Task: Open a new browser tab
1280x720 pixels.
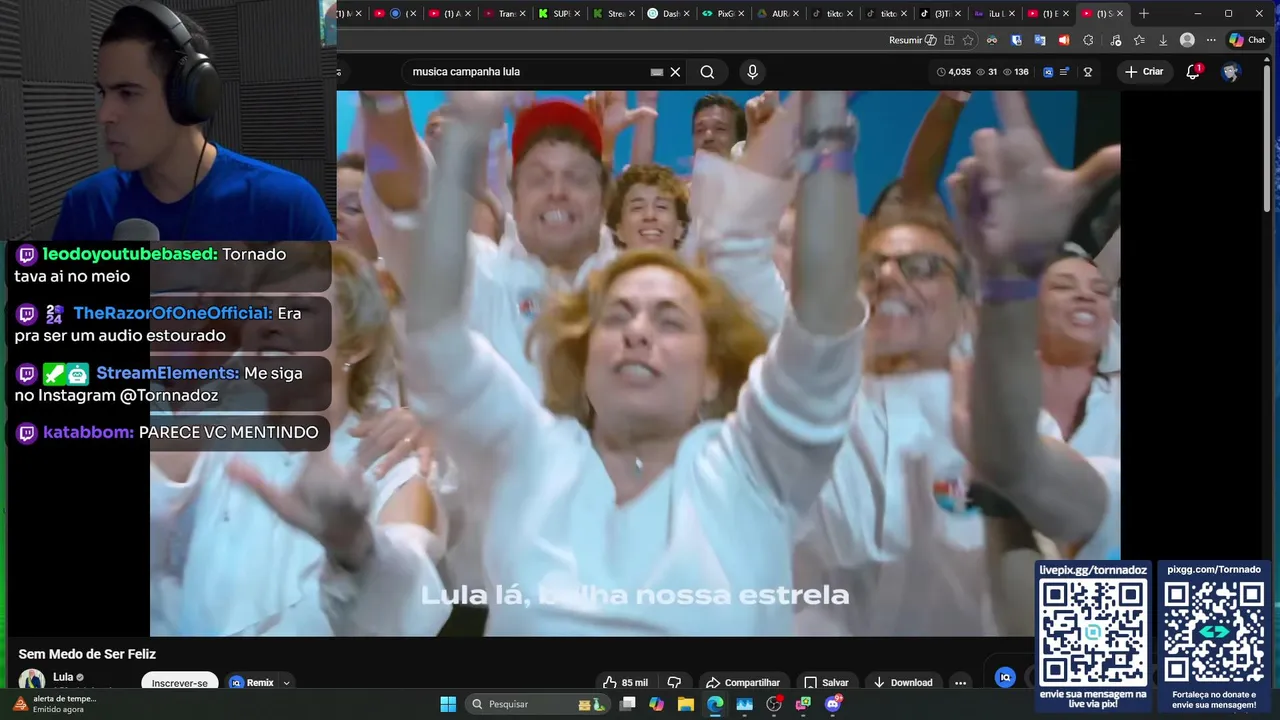Action: 1144,13
